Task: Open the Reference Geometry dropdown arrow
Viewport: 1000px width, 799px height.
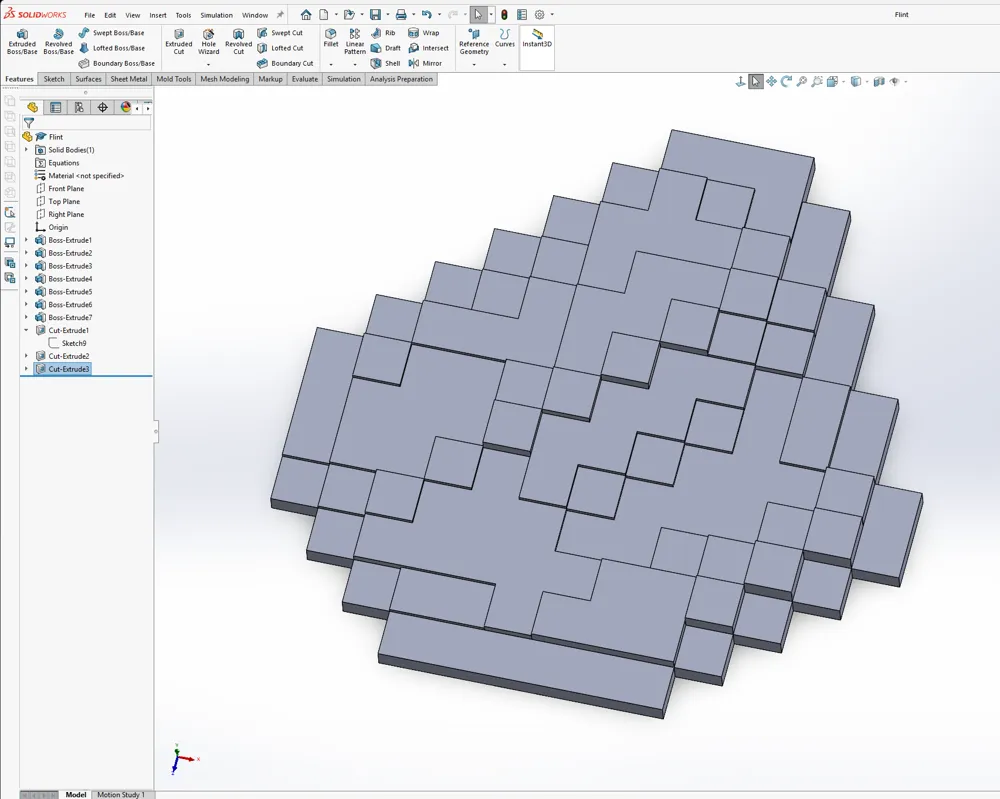Action: click(x=474, y=64)
